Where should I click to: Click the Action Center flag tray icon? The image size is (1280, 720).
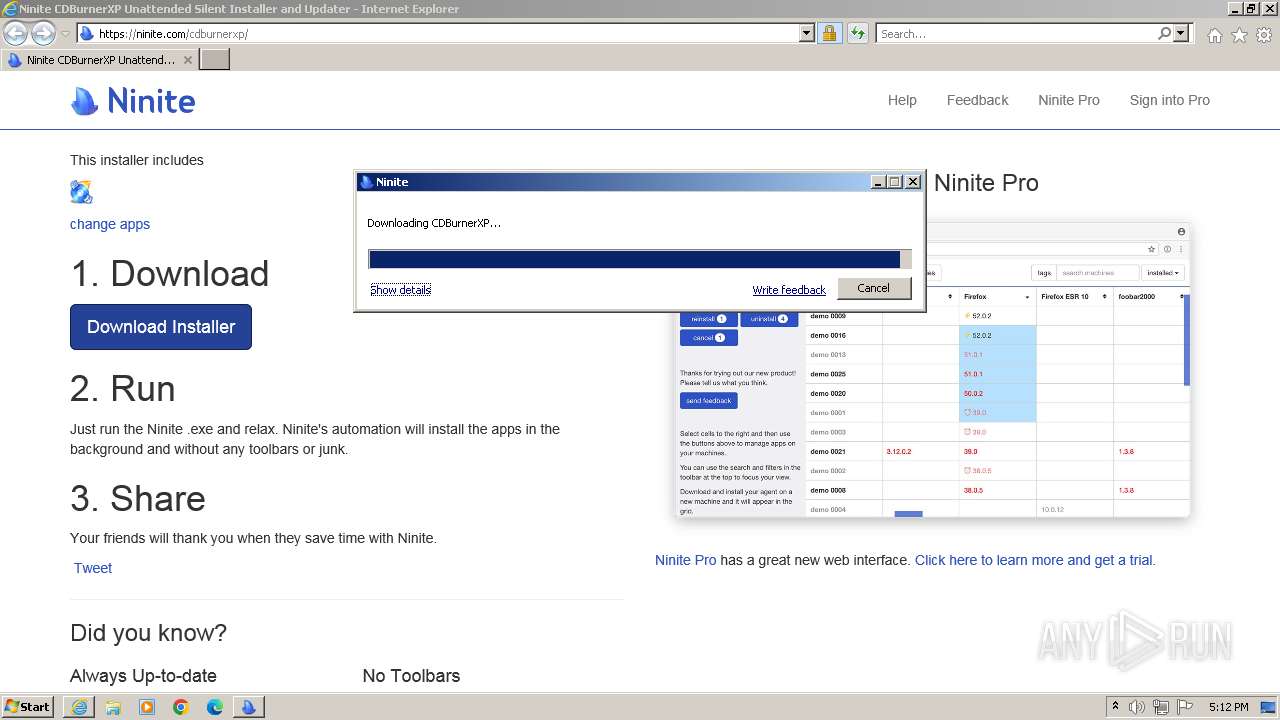(1185, 707)
